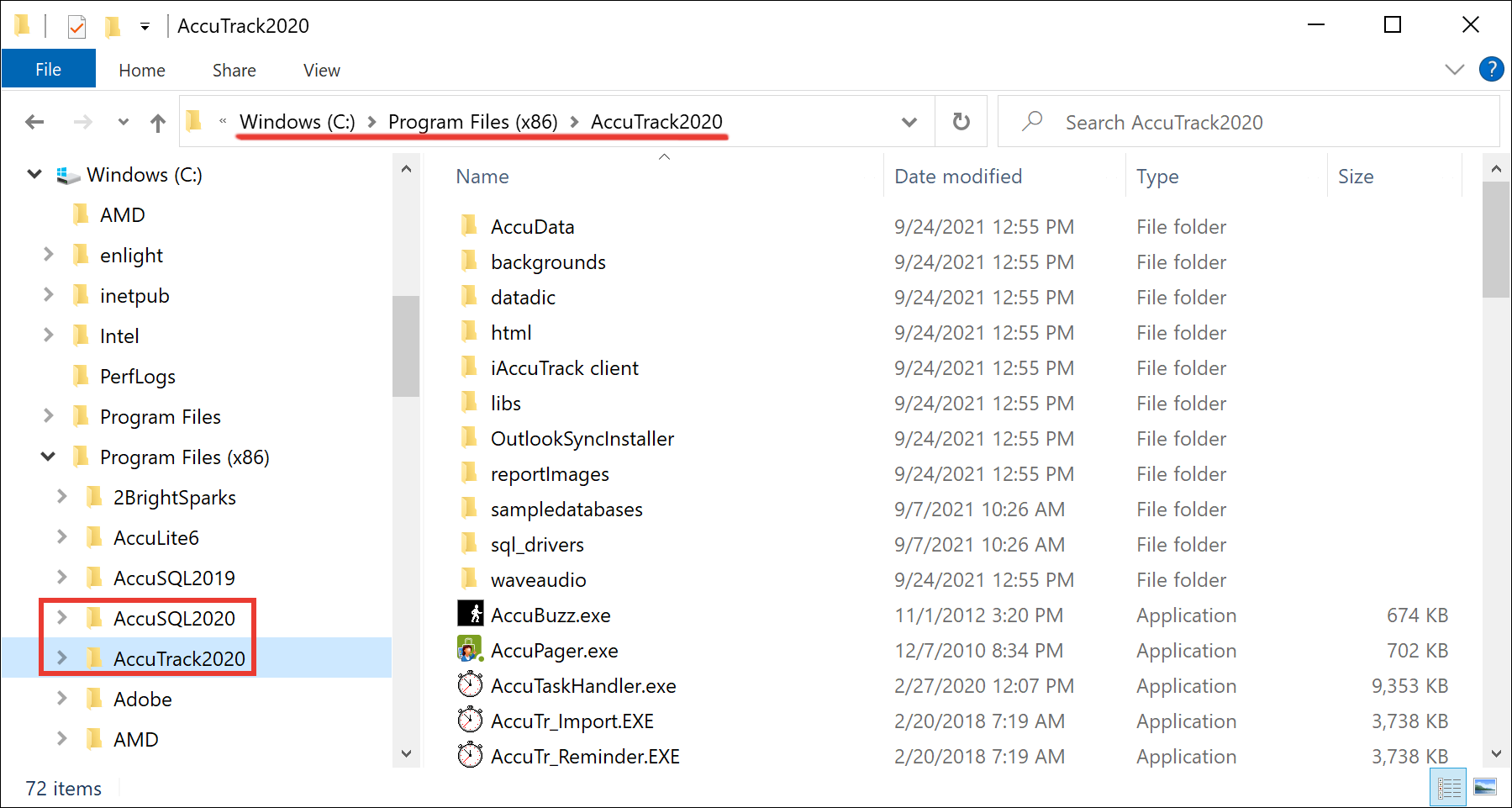This screenshot has height=808, width=1512.
Task: Sort by the Size column header
Action: (x=1356, y=177)
